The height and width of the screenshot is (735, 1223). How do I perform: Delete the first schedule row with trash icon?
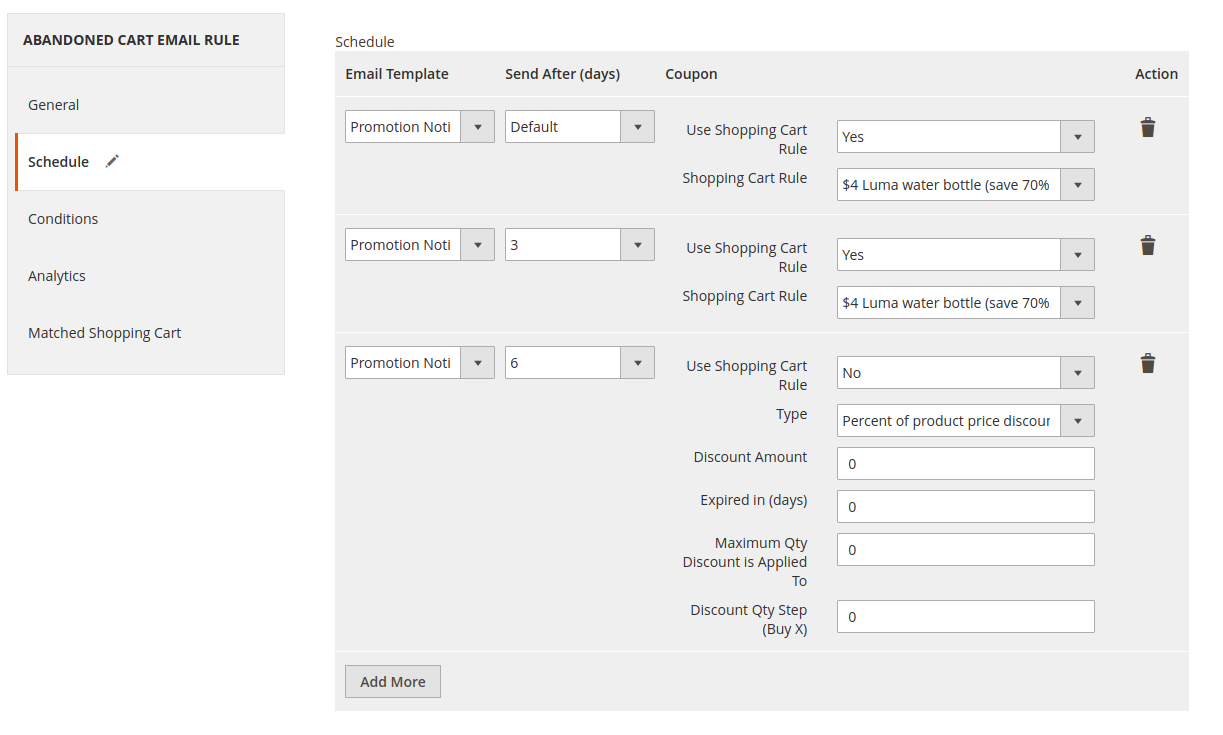click(x=1147, y=128)
